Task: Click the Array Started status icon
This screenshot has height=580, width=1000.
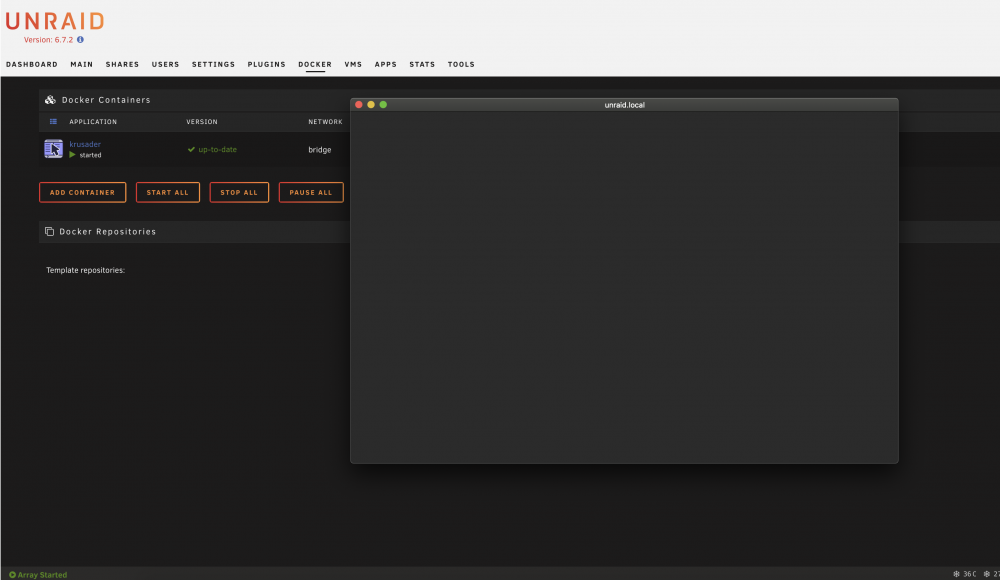Action: pyautogui.click(x=12, y=575)
